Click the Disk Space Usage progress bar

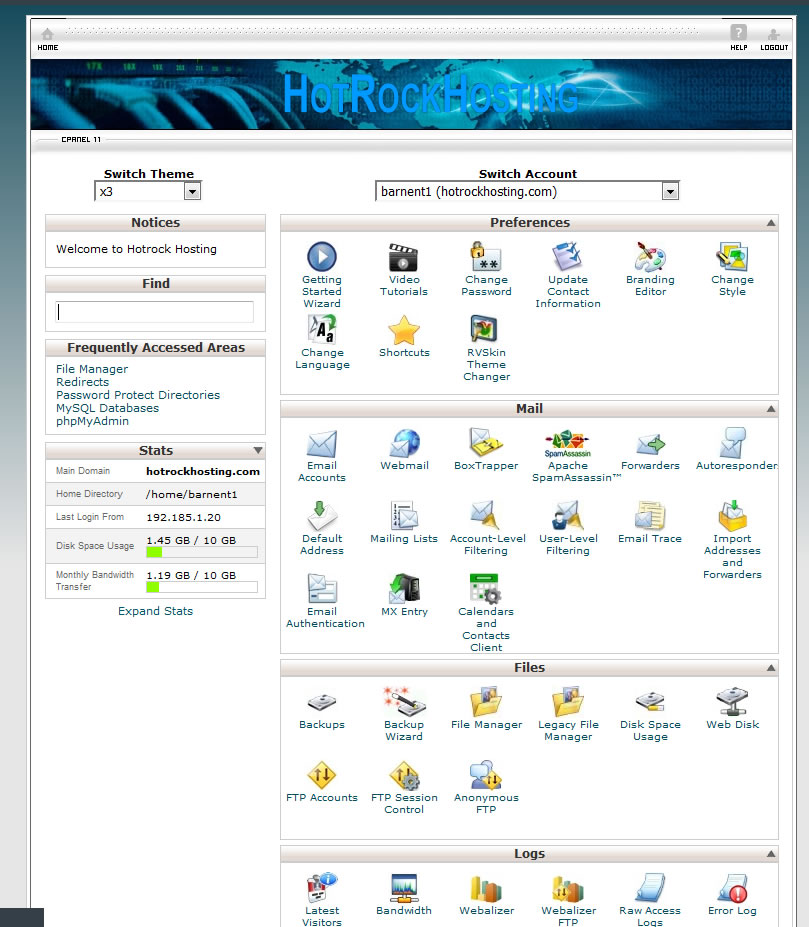(202, 552)
